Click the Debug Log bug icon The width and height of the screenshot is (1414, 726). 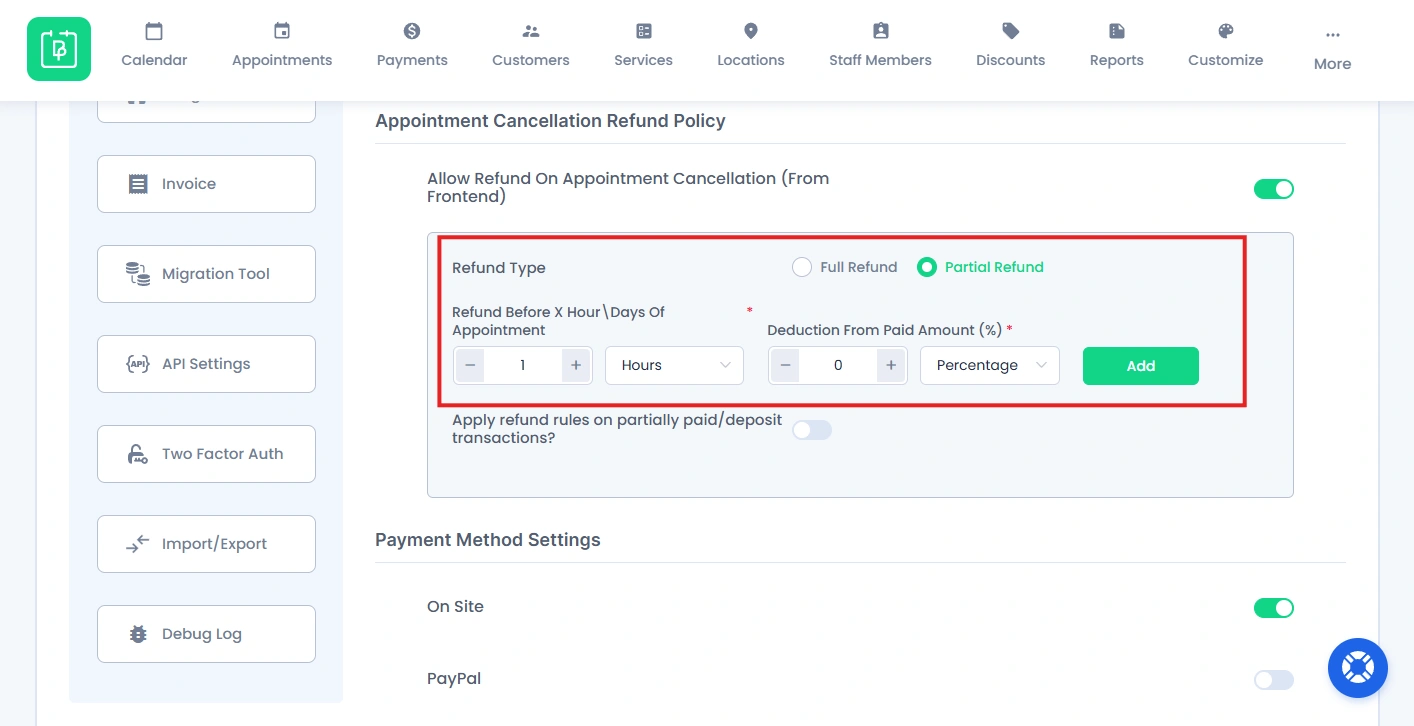[x=138, y=634]
